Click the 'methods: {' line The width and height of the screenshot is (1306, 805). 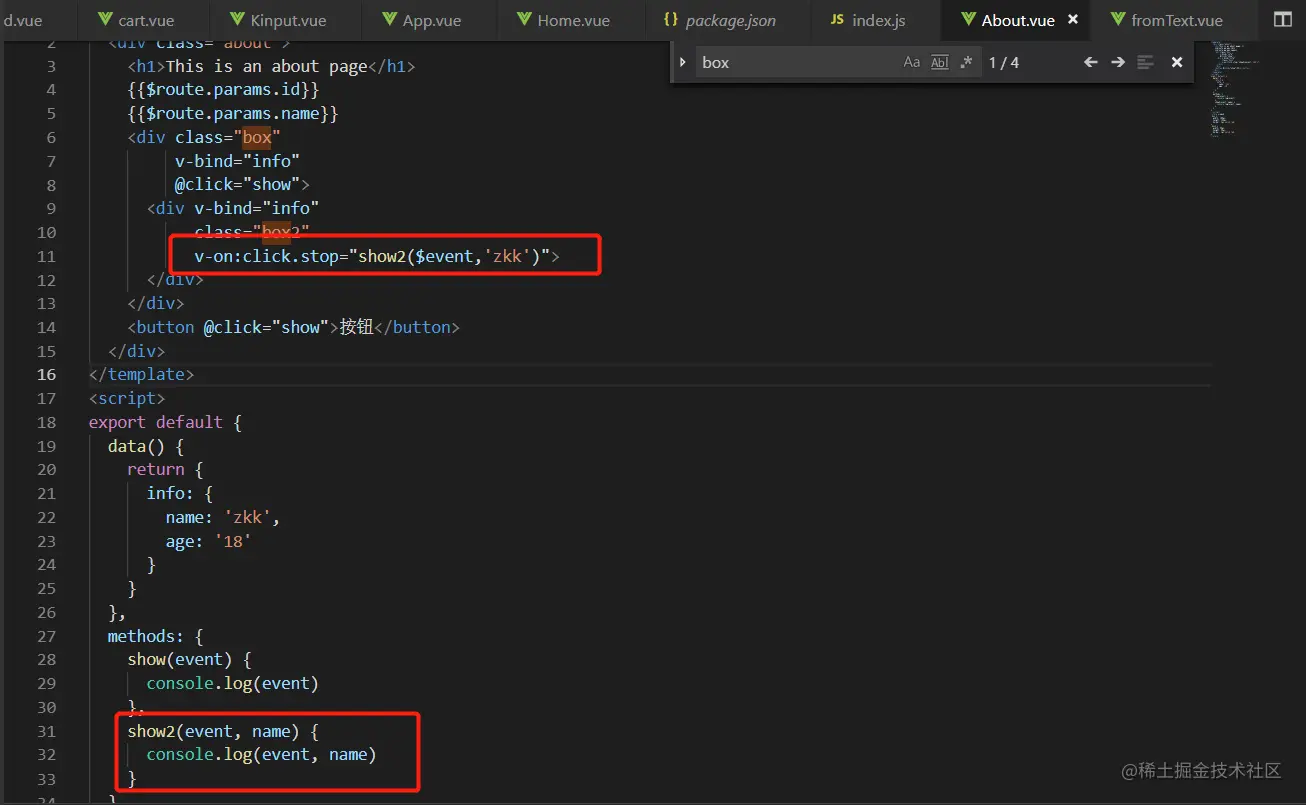pos(156,635)
